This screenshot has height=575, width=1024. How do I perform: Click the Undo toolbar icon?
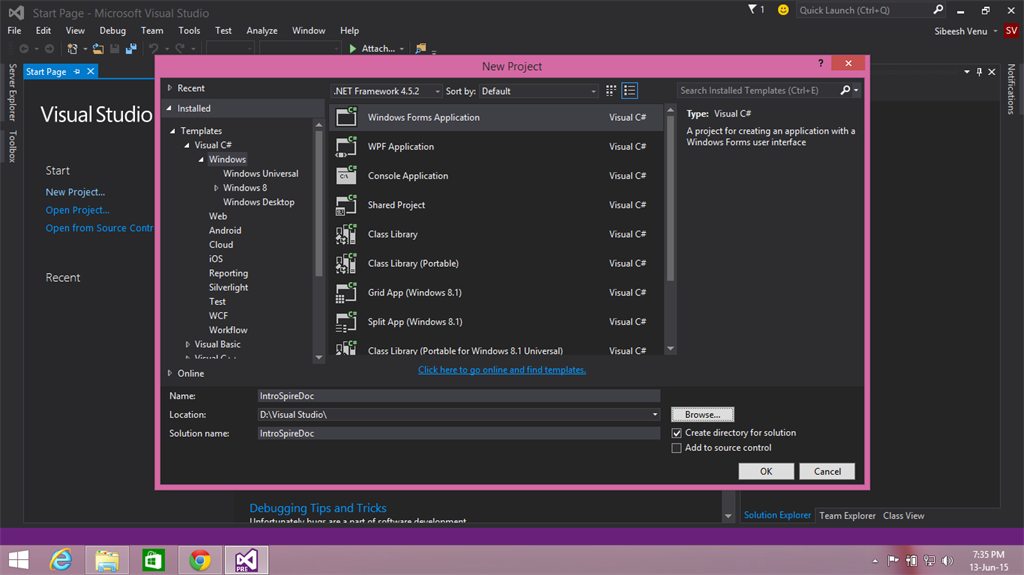click(x=153, y=48)
